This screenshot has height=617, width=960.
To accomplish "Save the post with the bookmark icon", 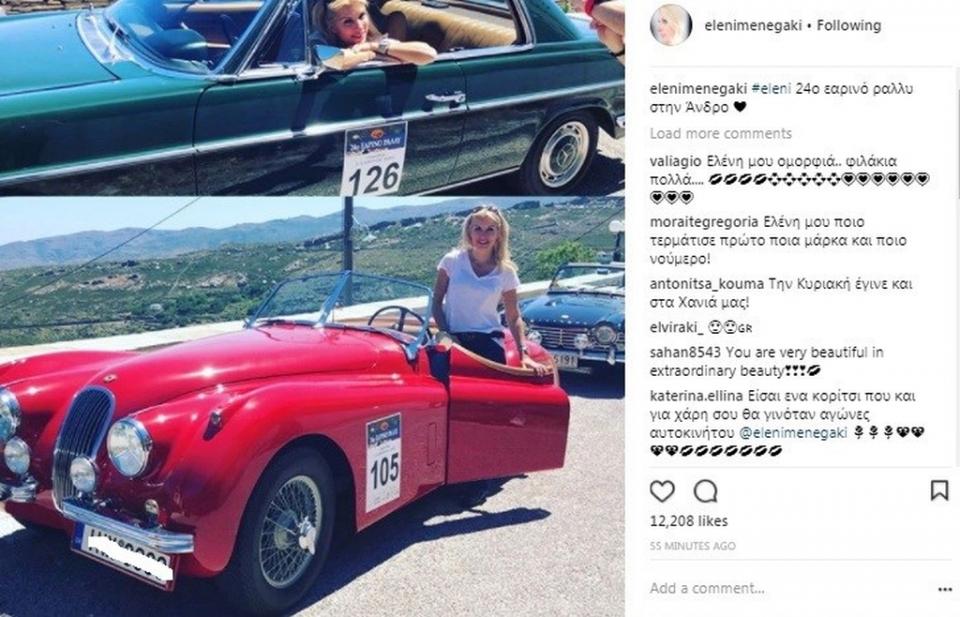I will (x=939, y=490).
